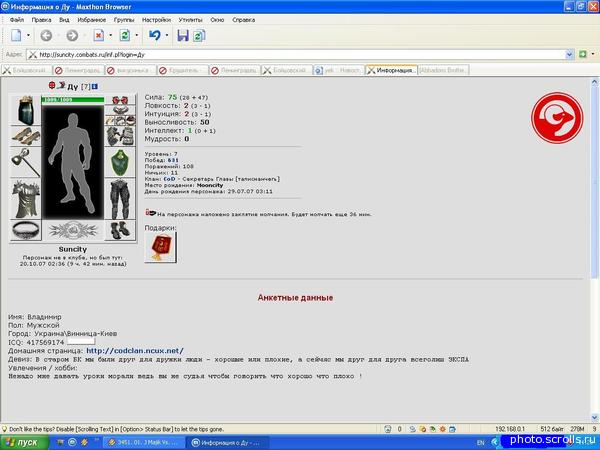The image size is (600, 450).
Task: Click the green shield equipment slot
Action: pos(120,163)
